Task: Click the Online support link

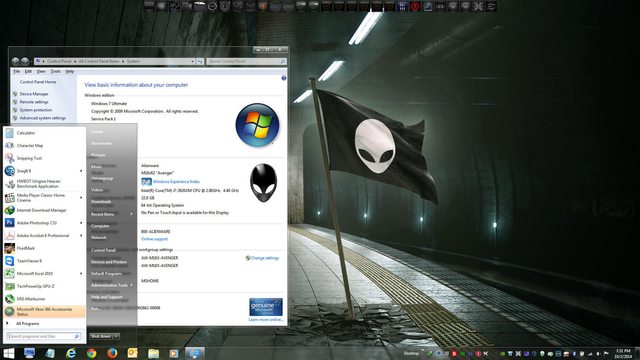Action: (x=154, y=239)
